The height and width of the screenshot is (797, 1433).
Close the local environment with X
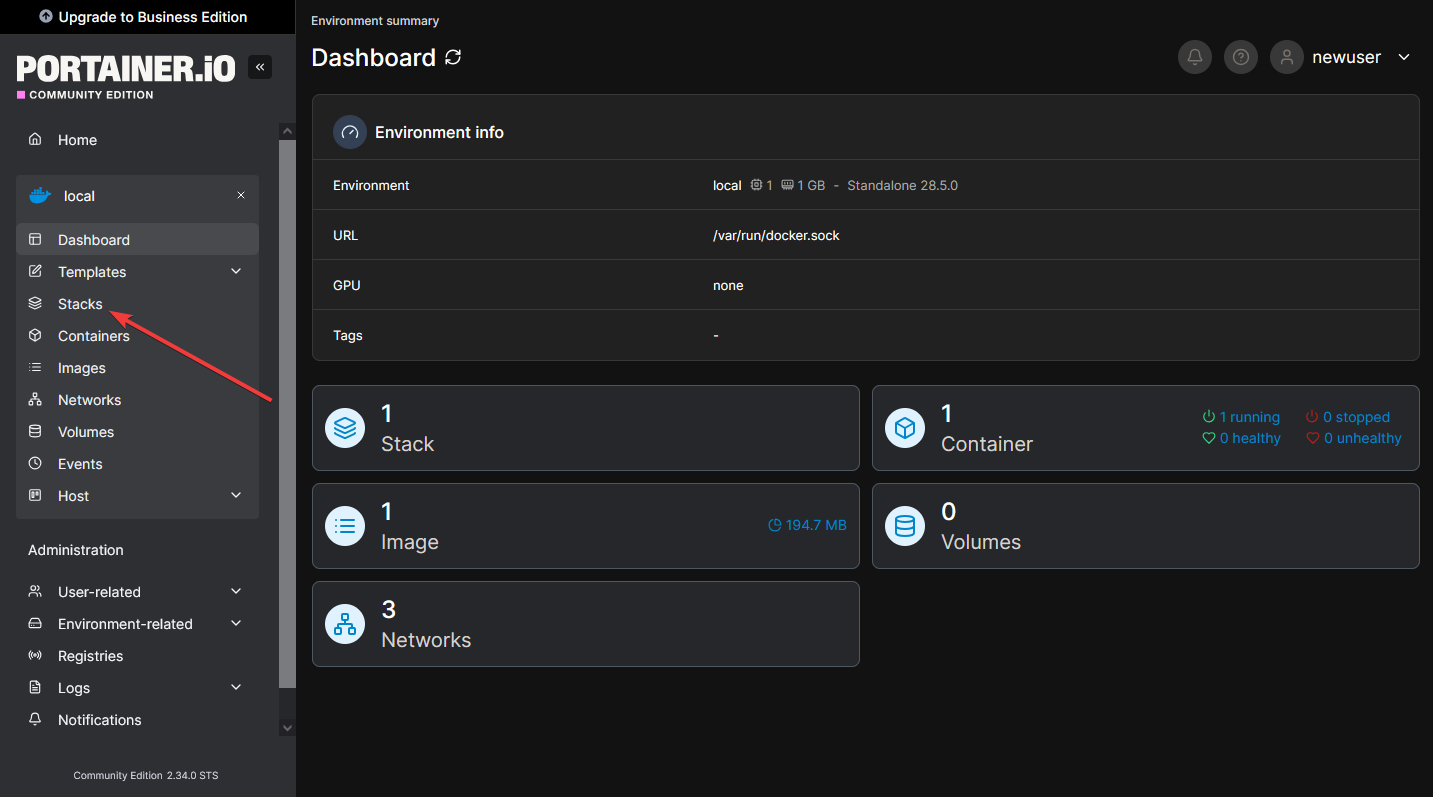pos(241,196)
